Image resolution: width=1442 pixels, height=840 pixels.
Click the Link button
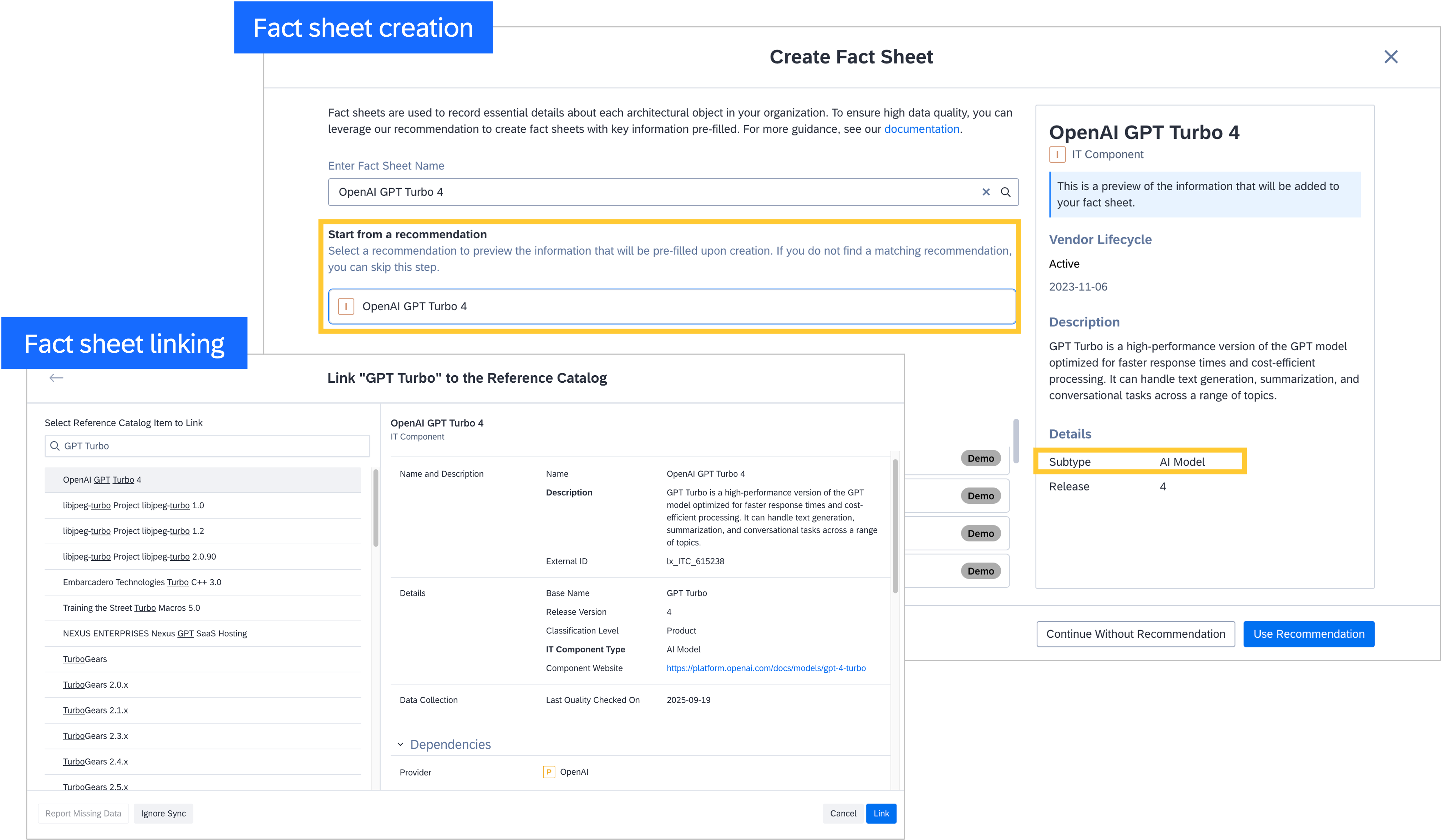pos(881,813)
